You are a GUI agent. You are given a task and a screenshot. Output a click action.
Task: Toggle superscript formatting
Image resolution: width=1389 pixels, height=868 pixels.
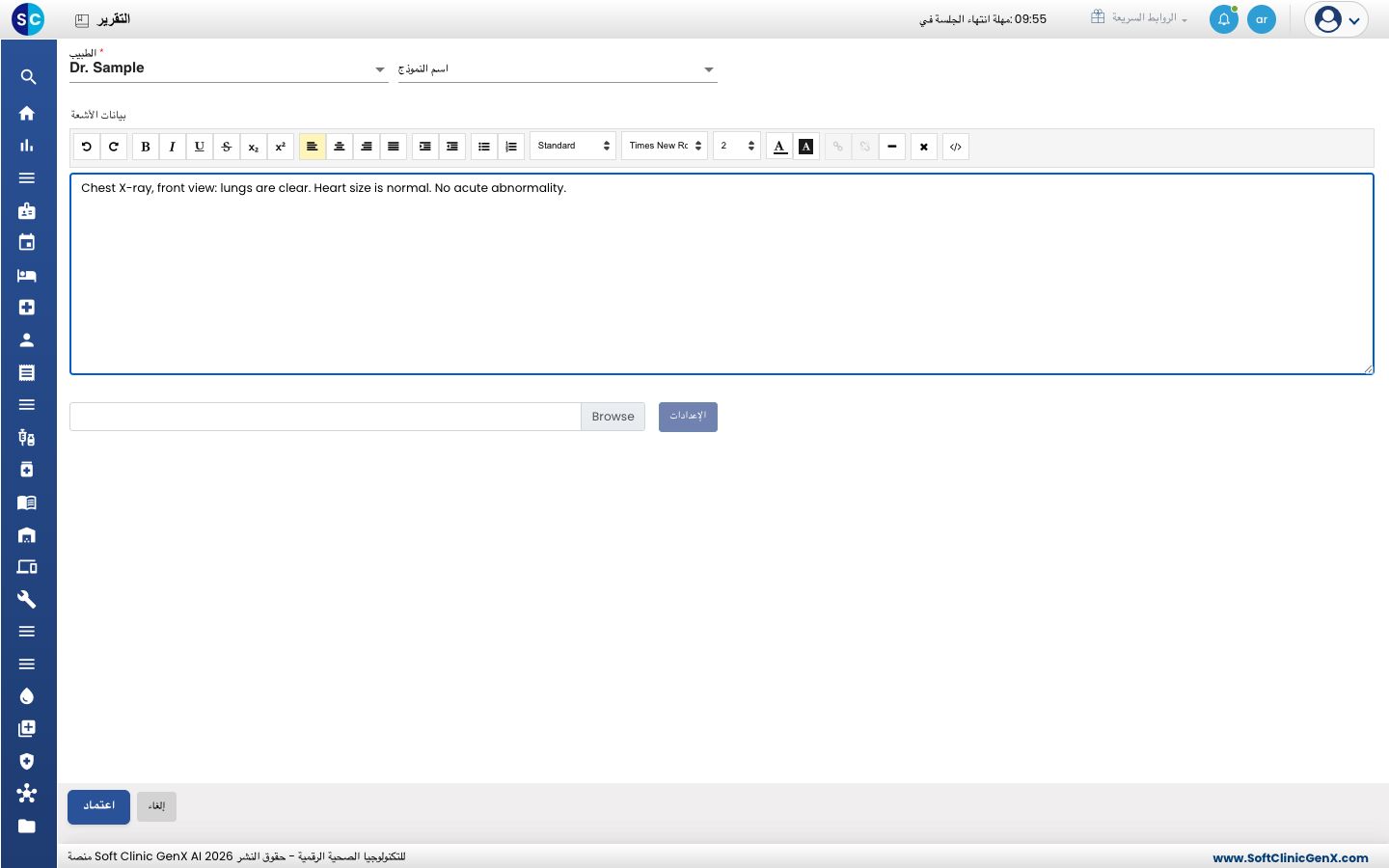(x=281, y=147)
